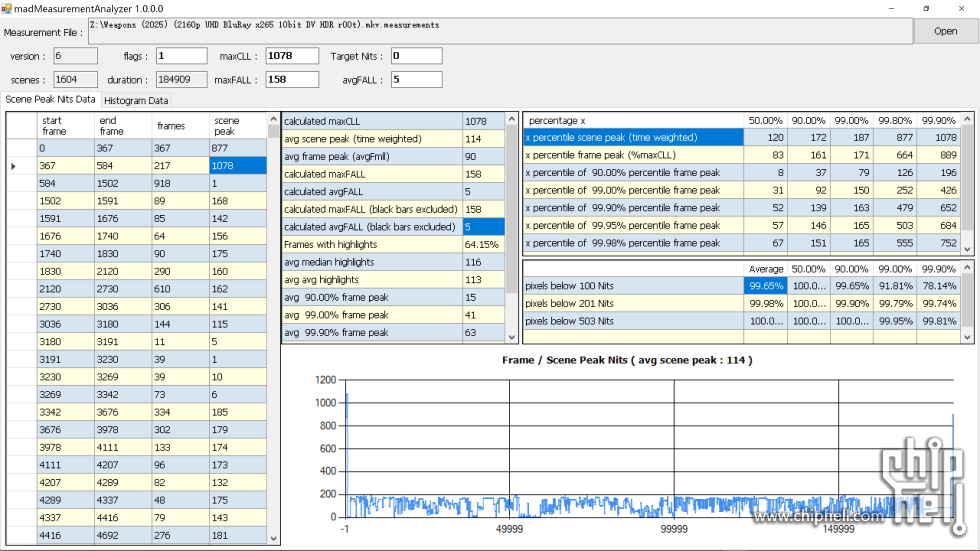Click the 'start frame' column header
The image size is (980, 551).
pos(66,126)
